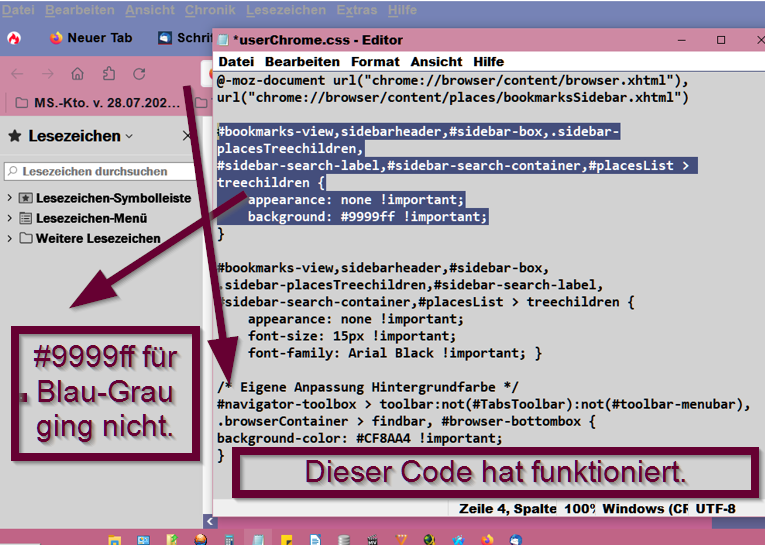
Task: Open the Lesezeichen menu in Firefox menubar
Action: tap(286, 10)
